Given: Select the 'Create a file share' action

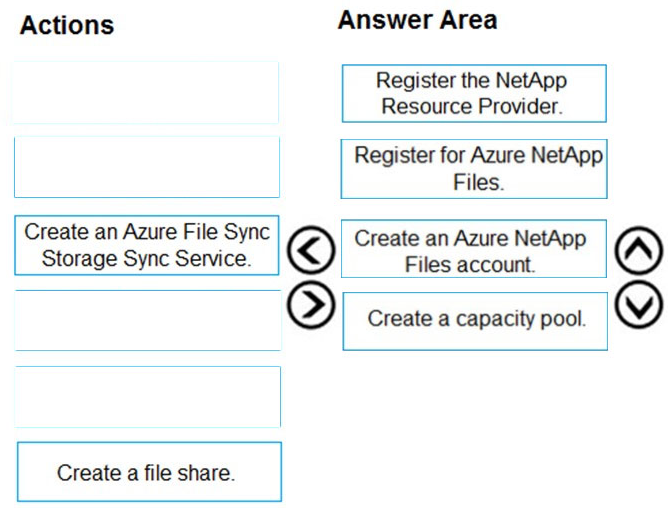Looking at the screenshot, I should coord(149,472).
